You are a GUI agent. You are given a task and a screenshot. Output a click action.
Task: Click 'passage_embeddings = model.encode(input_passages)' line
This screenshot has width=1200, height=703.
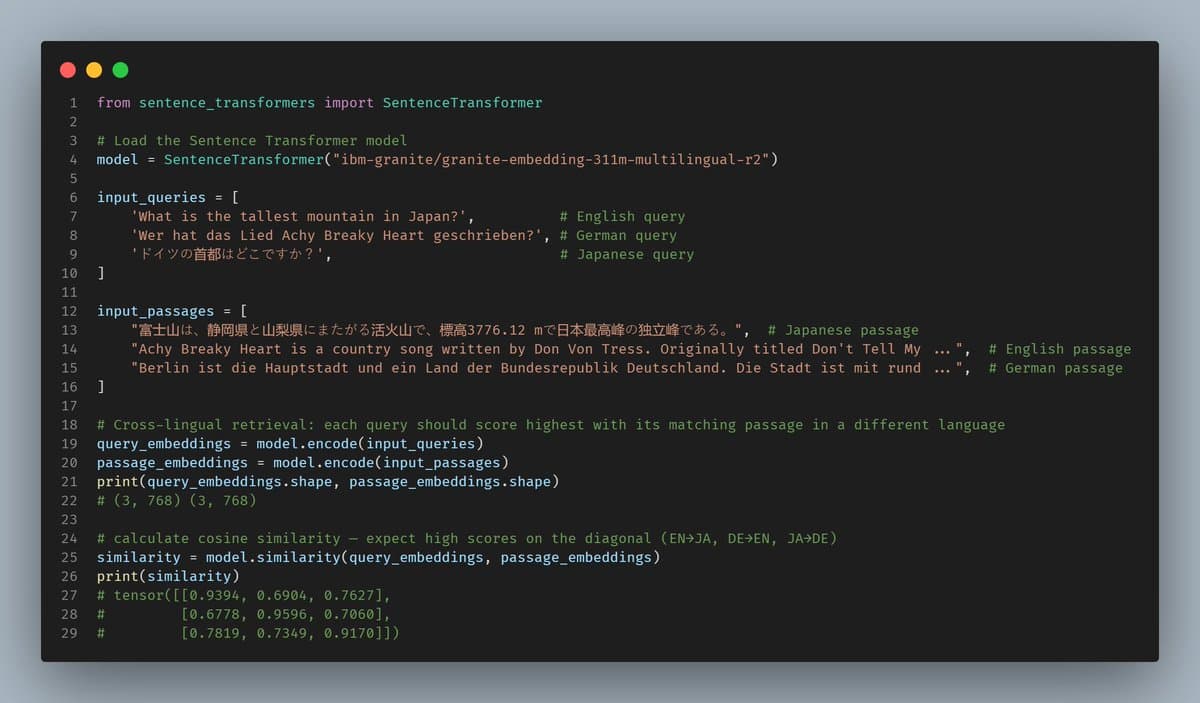pos(303,462)
